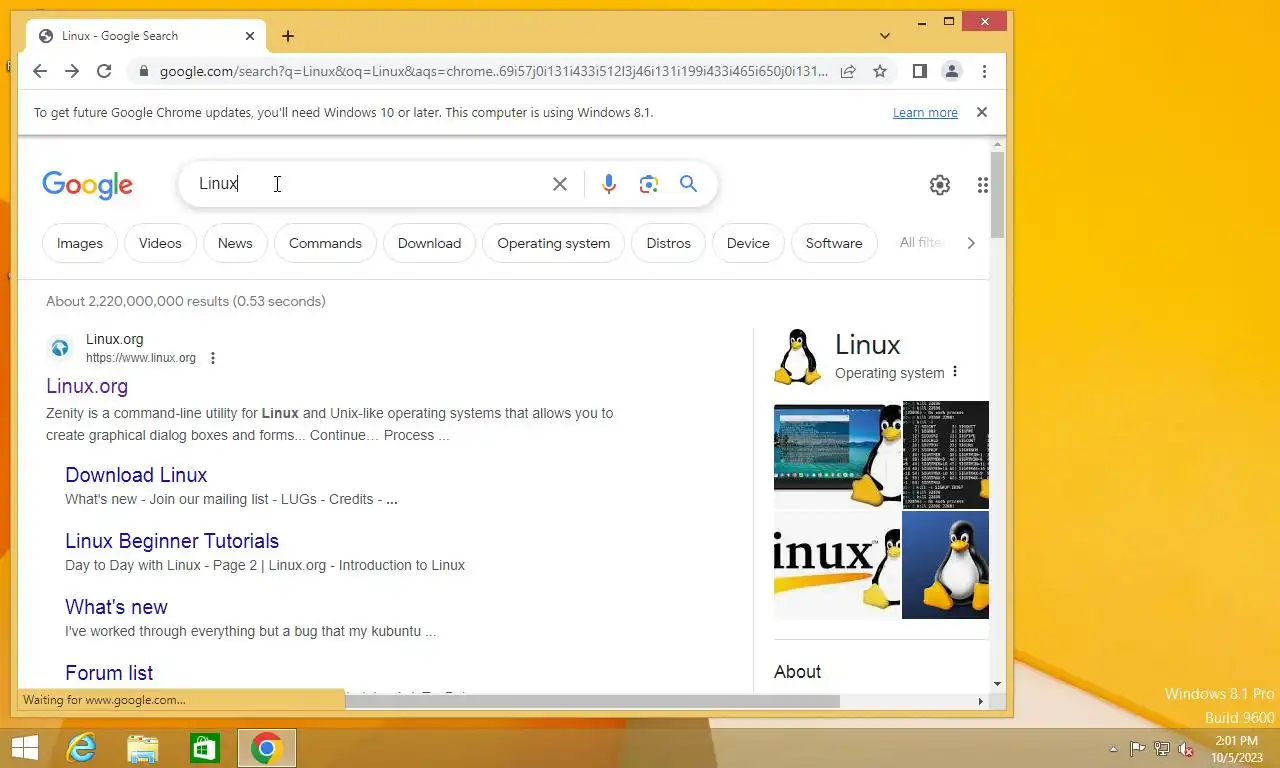Filter results by Software
This screenshot has height=768, width=1280.
click(x=834, y=243)
